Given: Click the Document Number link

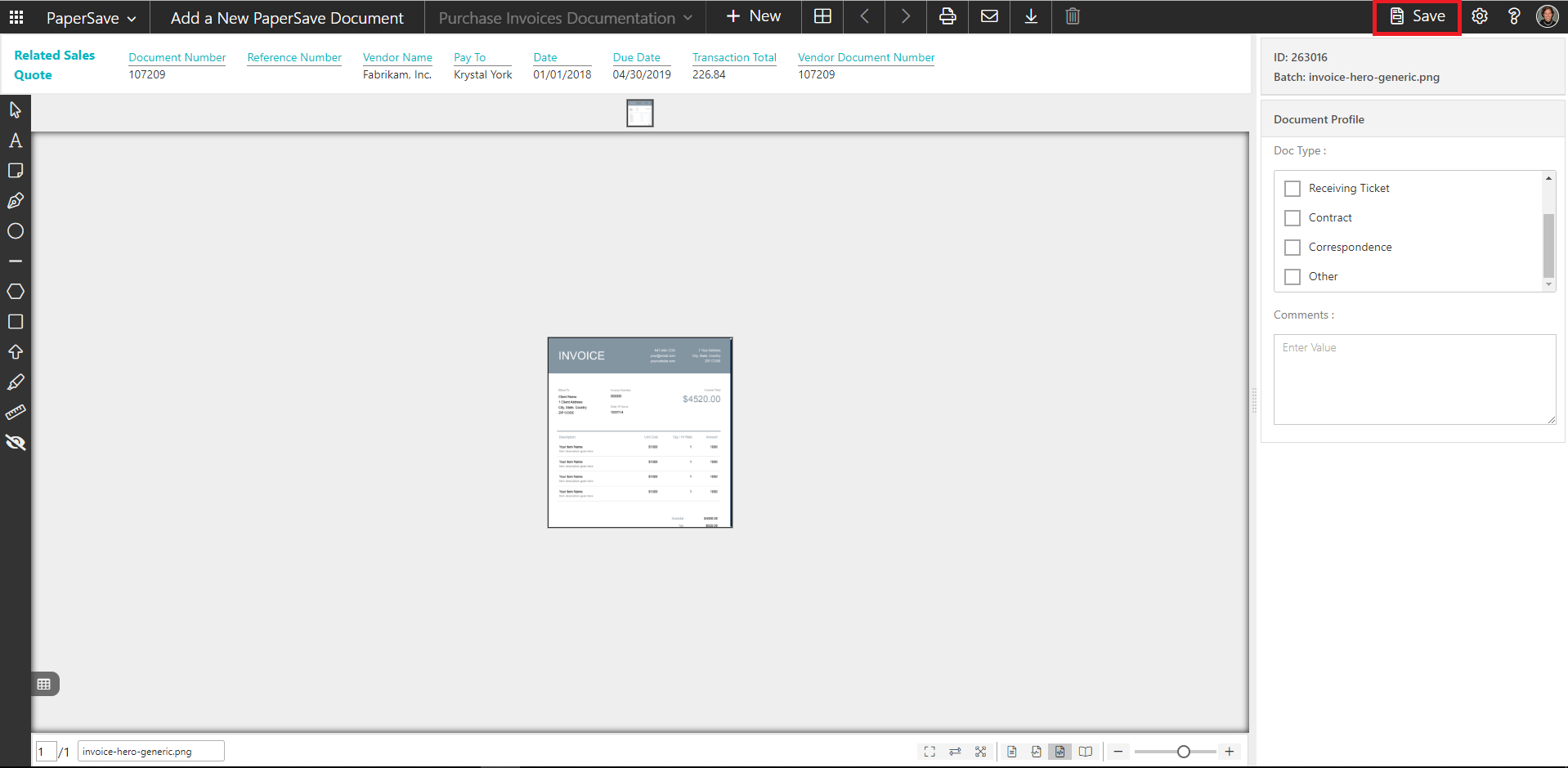Looking at the screenshot, I should [x=177, y=57].
